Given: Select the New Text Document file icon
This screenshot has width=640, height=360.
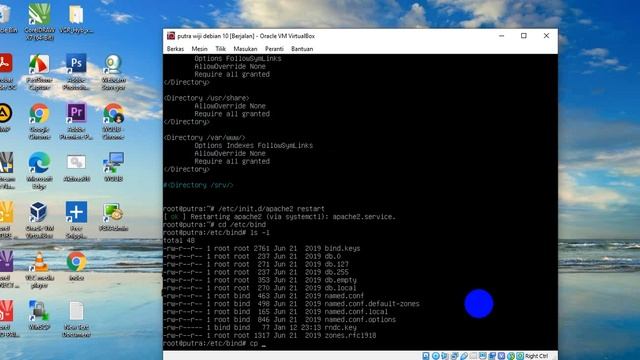Looking at the screenshot, I should 76,319.
